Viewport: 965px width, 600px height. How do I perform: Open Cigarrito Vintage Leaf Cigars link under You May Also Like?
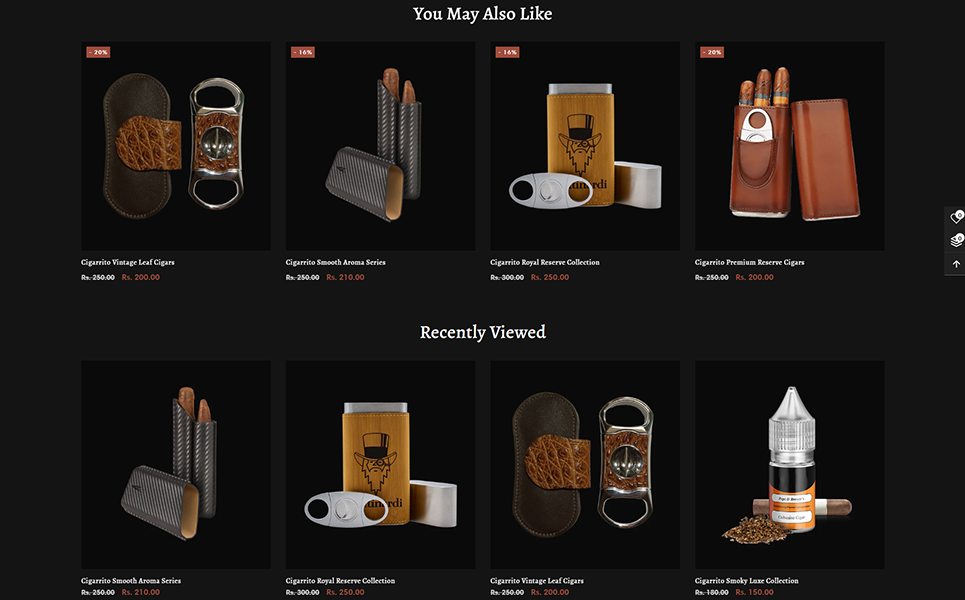point(127,262)
